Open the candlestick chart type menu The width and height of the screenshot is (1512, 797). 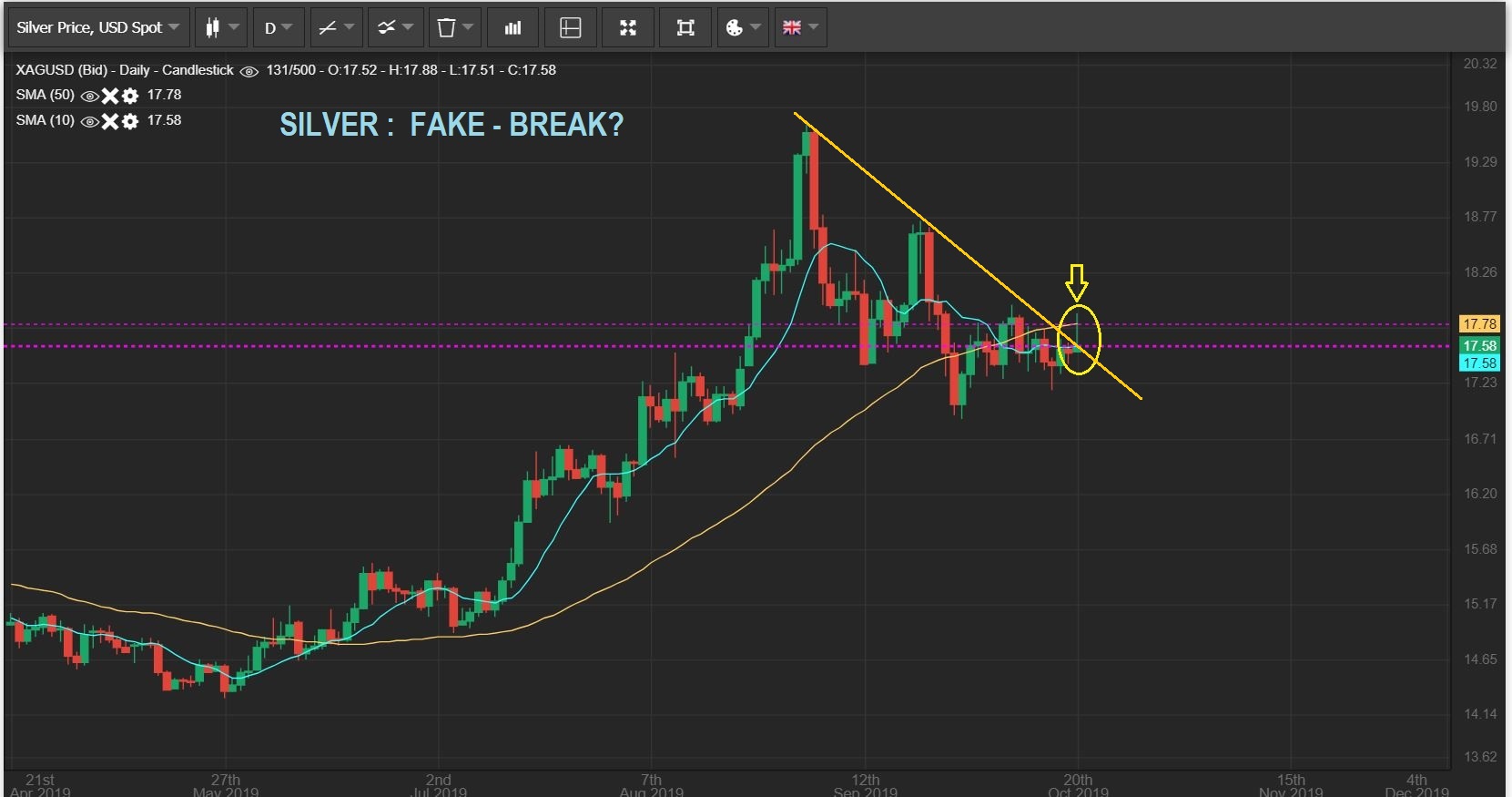[221, 27]
